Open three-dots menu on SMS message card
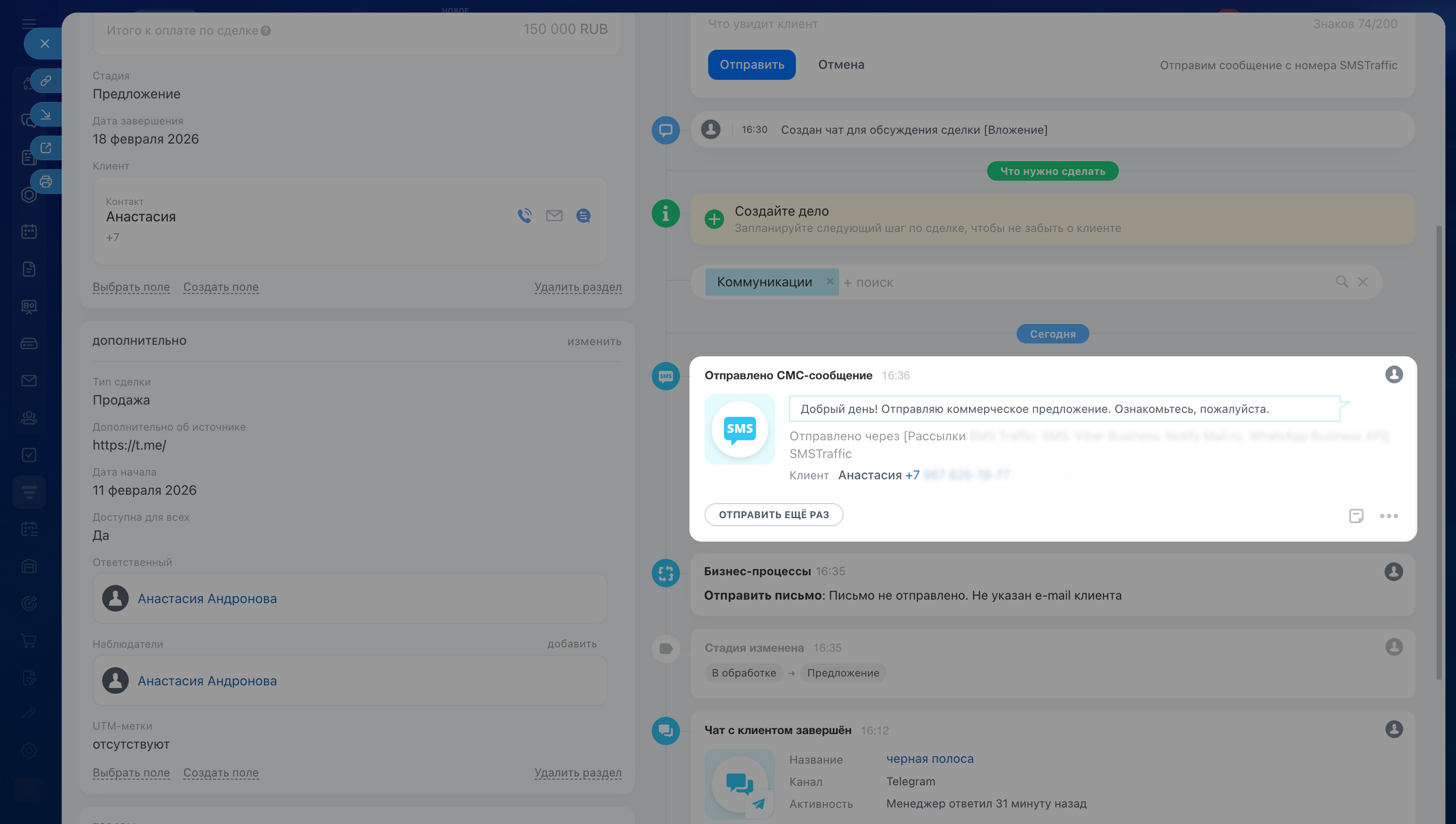 1388,516
